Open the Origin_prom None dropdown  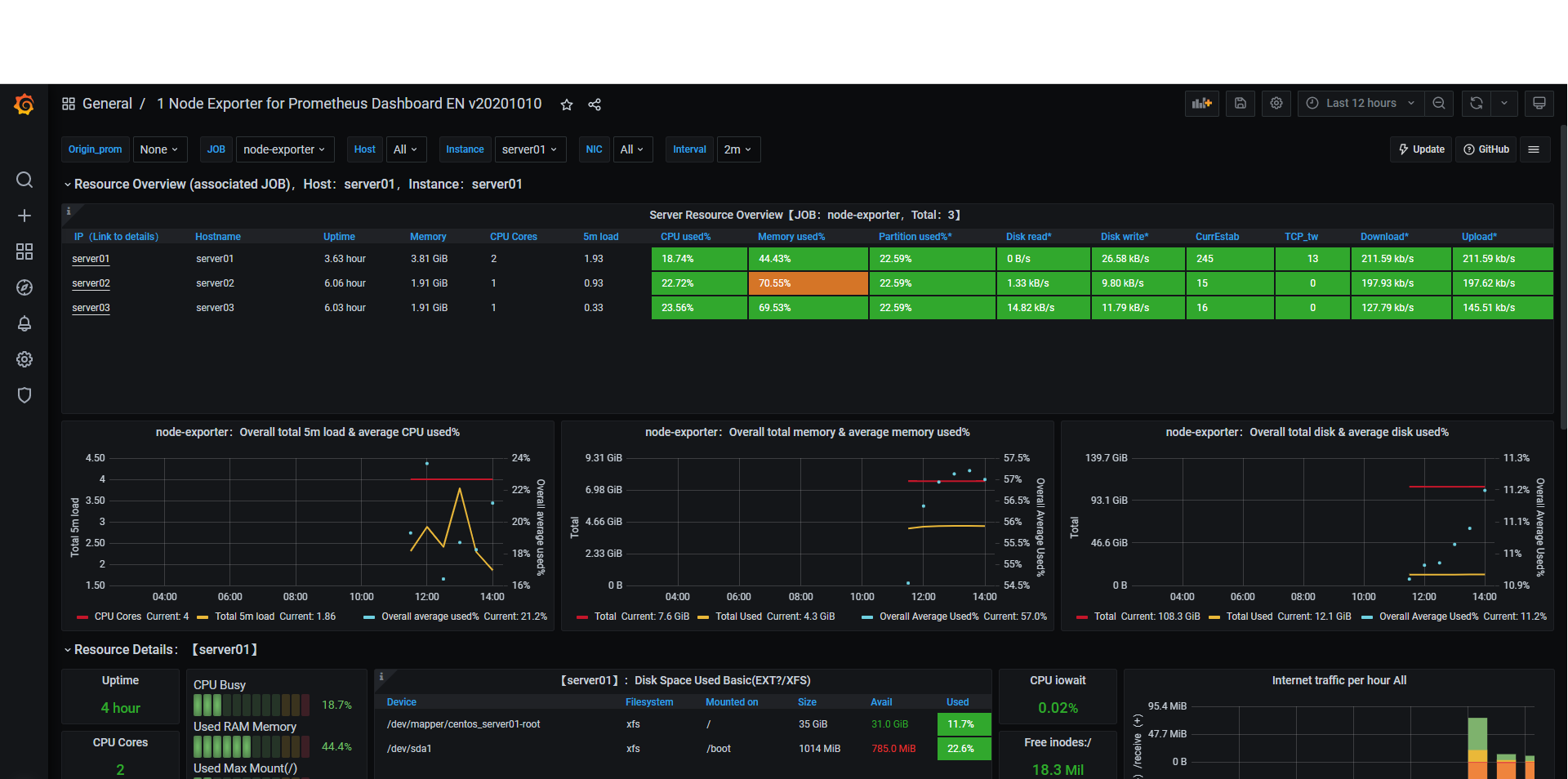(x=160, y=149)
